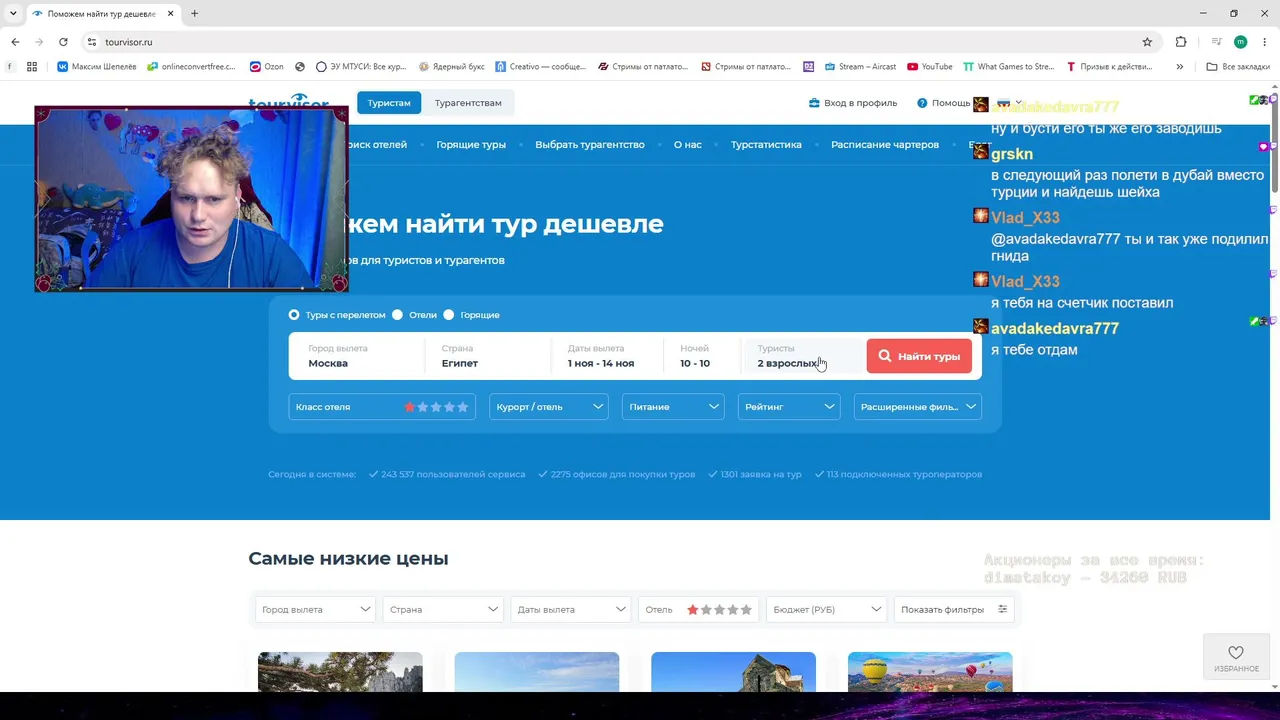The width and height of the screenshot is (1280, 720).
Task: Open the Chrome three-dot menu
Action: [x=1265, y=42]
